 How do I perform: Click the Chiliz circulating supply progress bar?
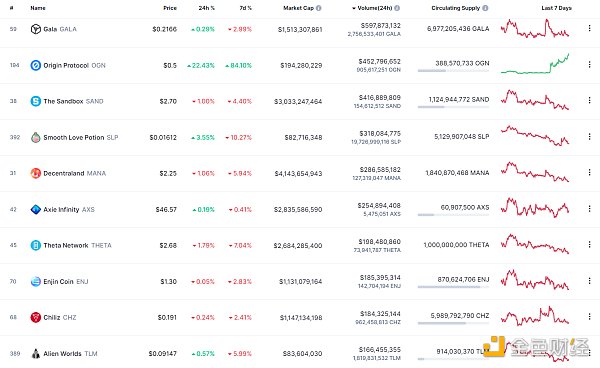point(453,323)
